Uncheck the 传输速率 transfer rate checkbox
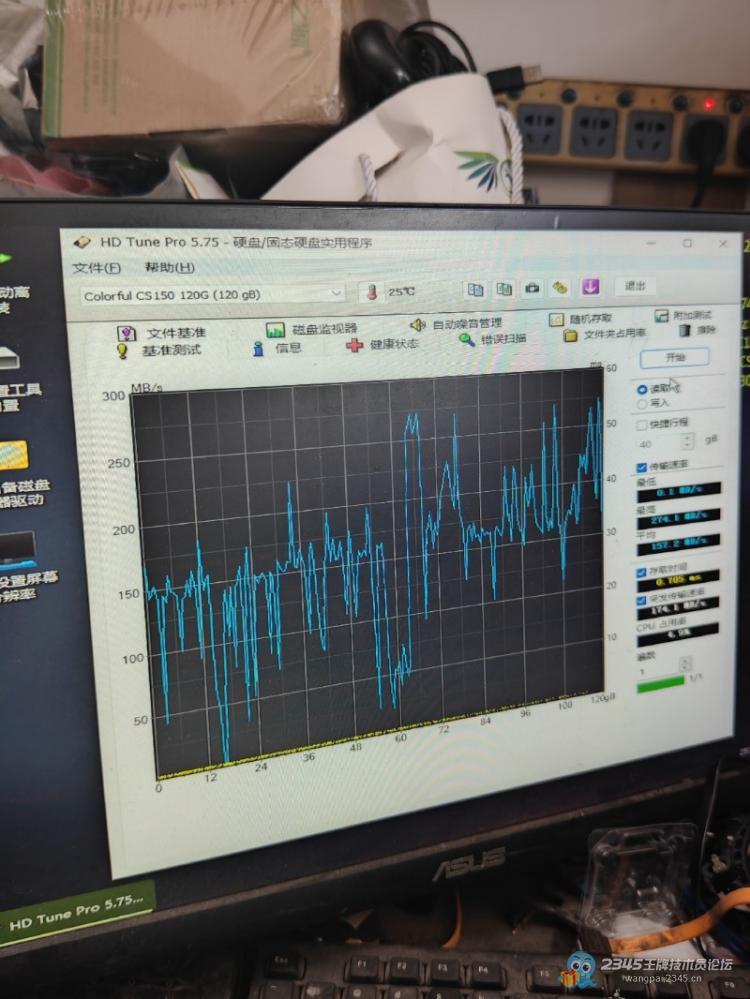 (642, 467)
